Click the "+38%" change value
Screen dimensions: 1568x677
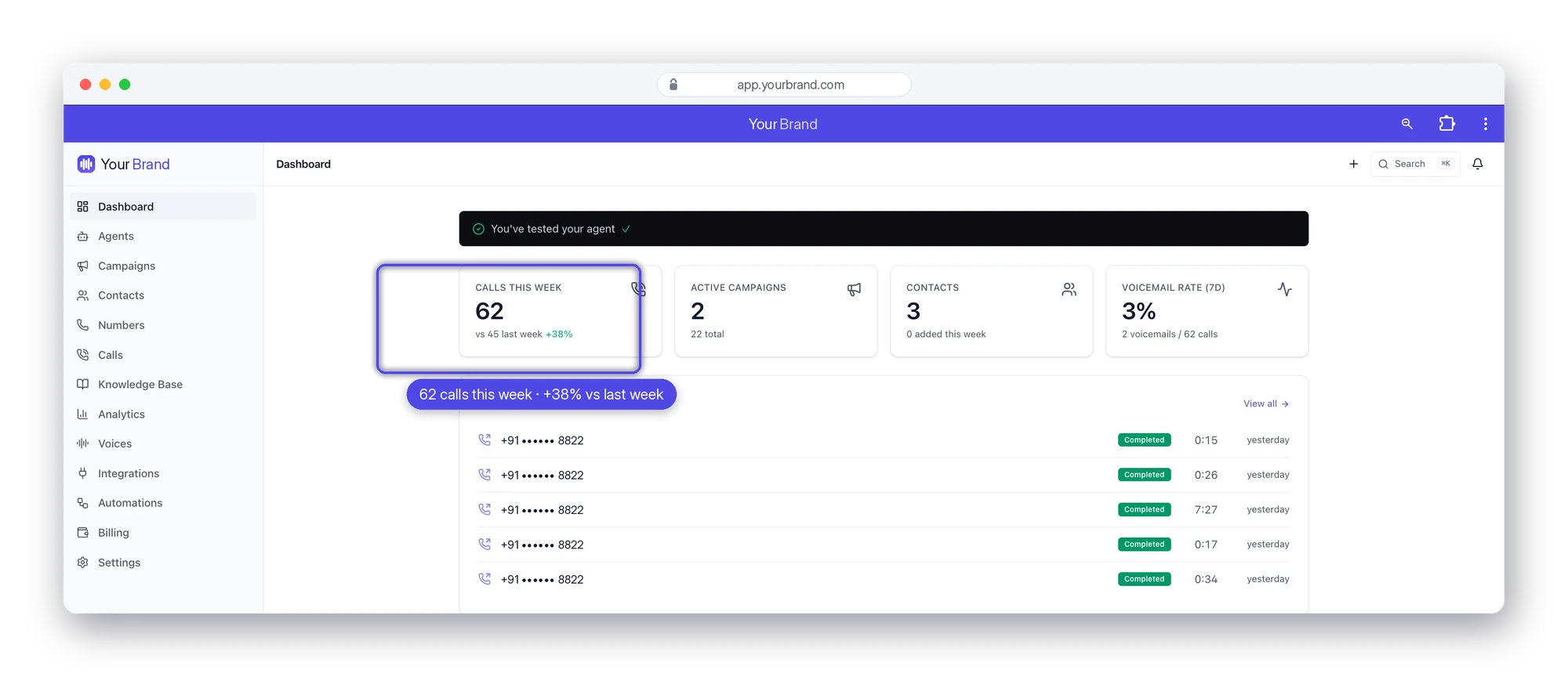point(559,334)
